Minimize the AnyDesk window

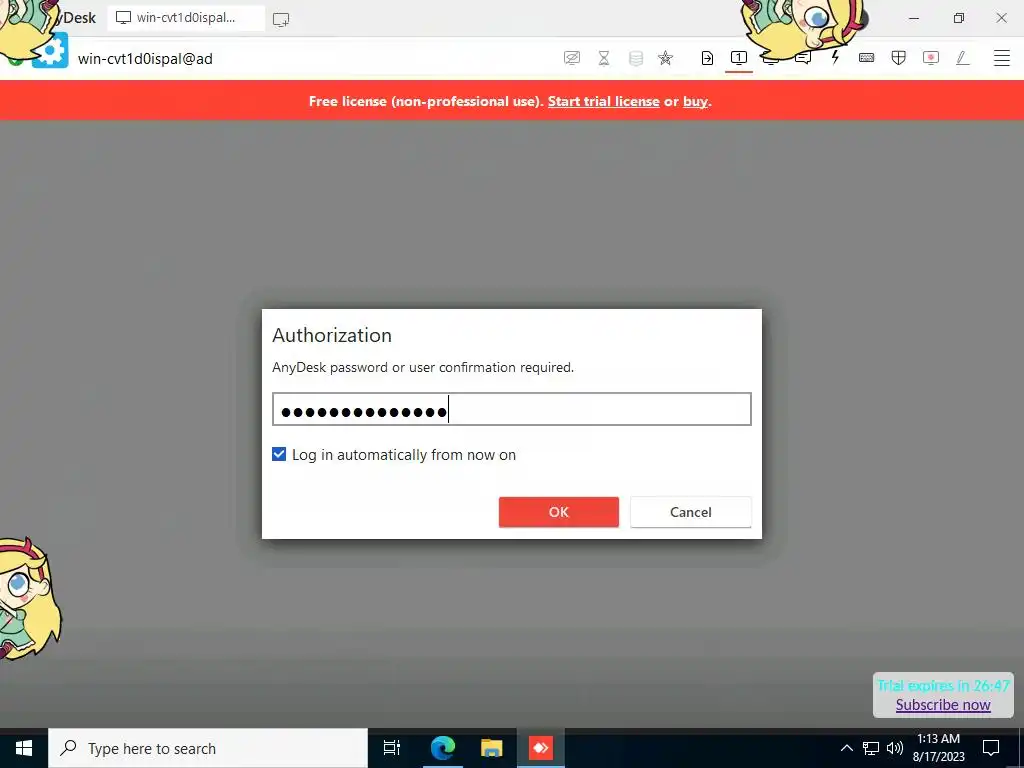(914, 18)
